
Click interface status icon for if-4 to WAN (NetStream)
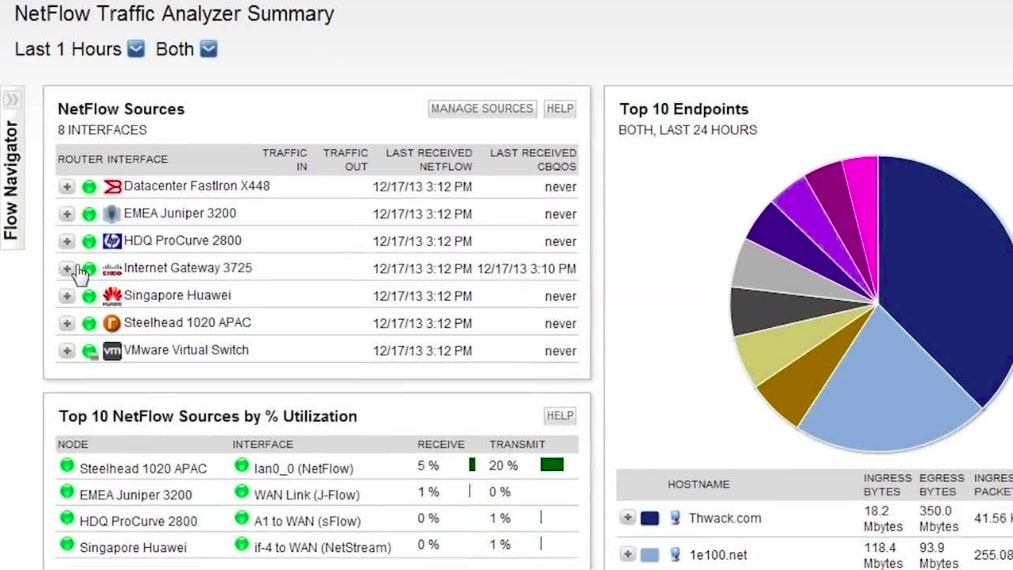click(x=242, y=544)
